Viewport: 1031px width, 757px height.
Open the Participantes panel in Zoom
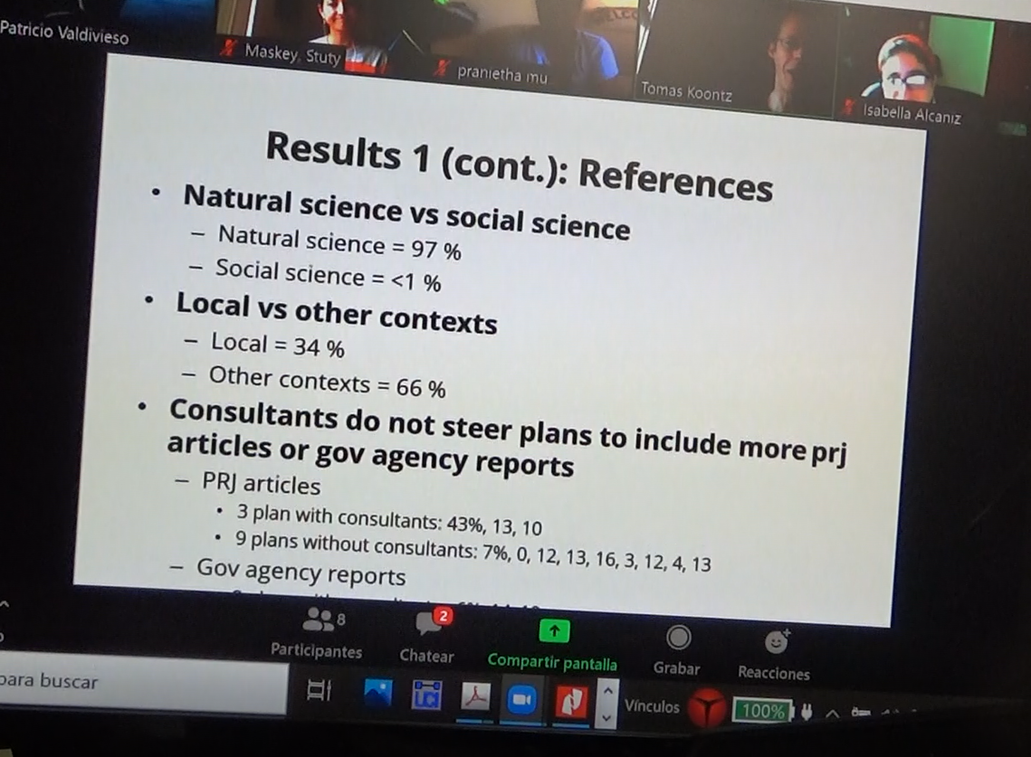[x=318, y=634]
